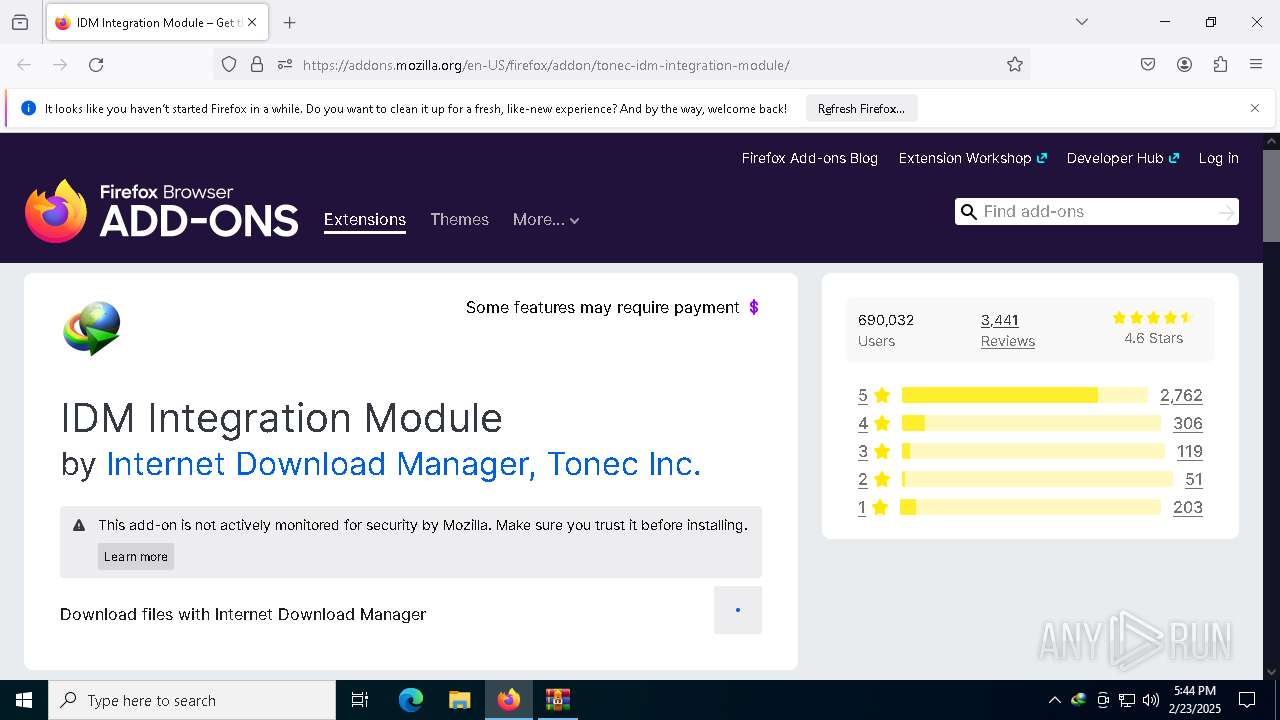Filter reviews by 5 star label
Image resolution: width=1280 pixels, height=720 pixels.
(x=874, y=395)
